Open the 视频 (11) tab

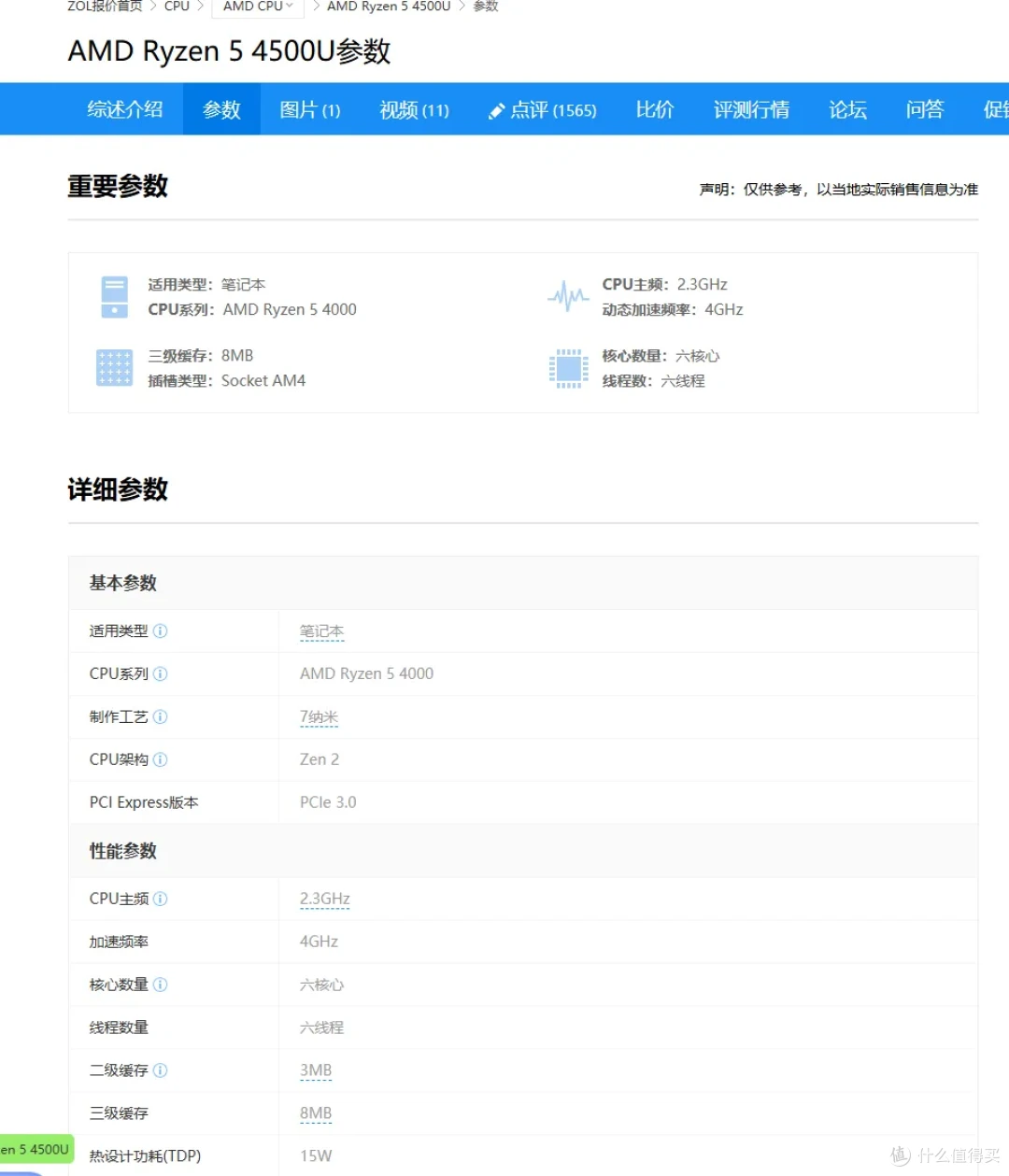(414, 109)
